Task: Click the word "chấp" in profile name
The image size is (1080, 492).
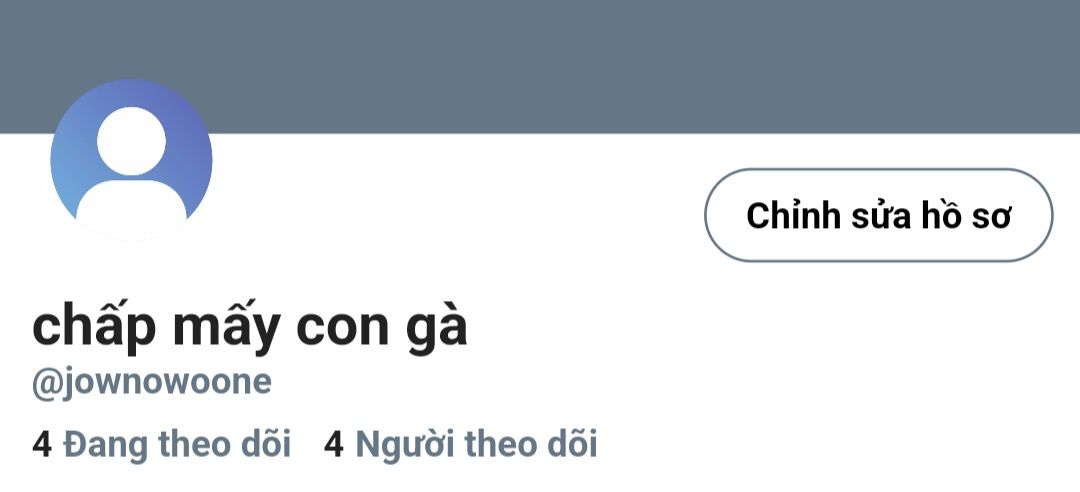Action: (94, 329)
